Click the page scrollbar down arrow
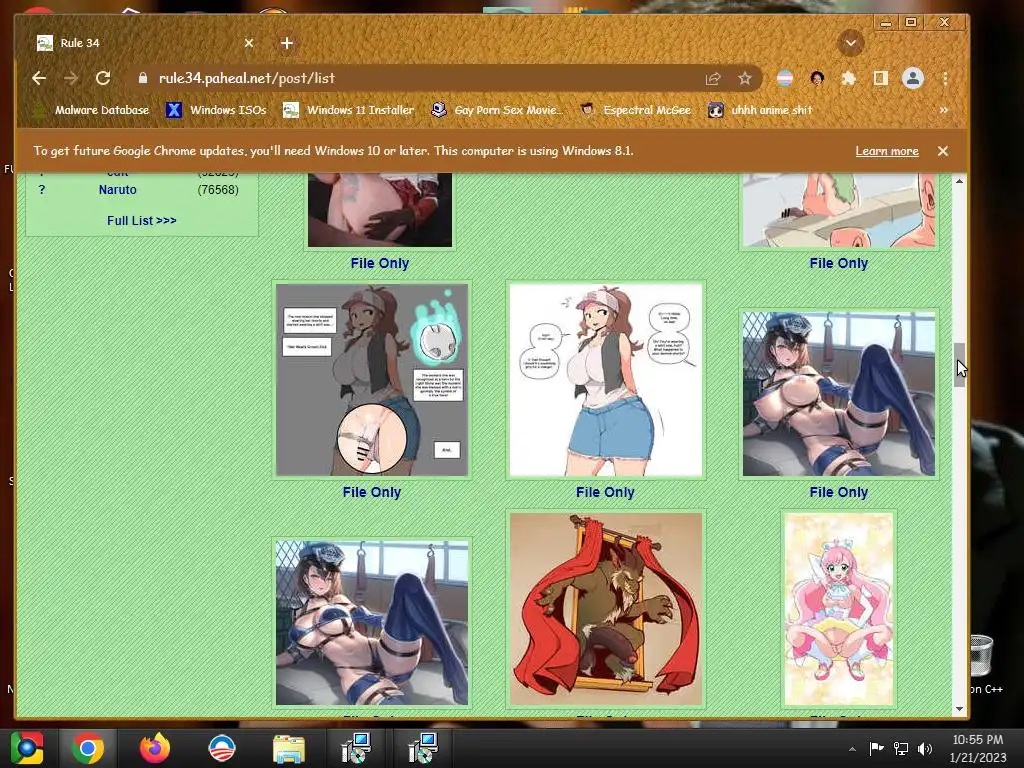The width and height of the screenshot is (1024, 768). [x=959, y=709]
